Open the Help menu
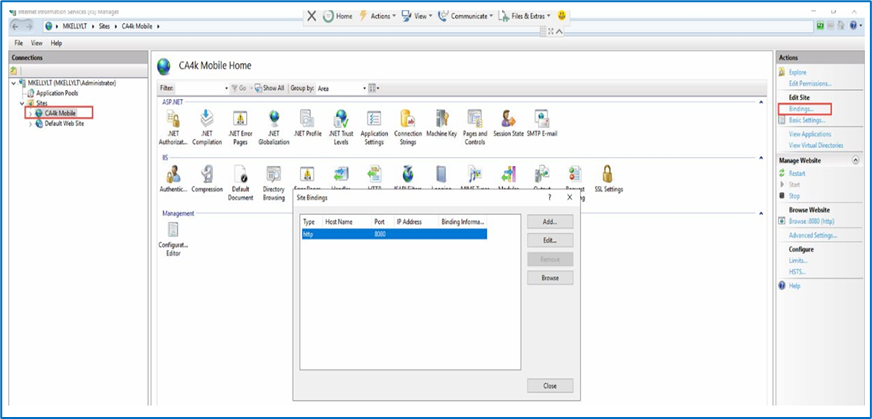The height and width of the screenshot is (419, 872). tap(56, 43)
